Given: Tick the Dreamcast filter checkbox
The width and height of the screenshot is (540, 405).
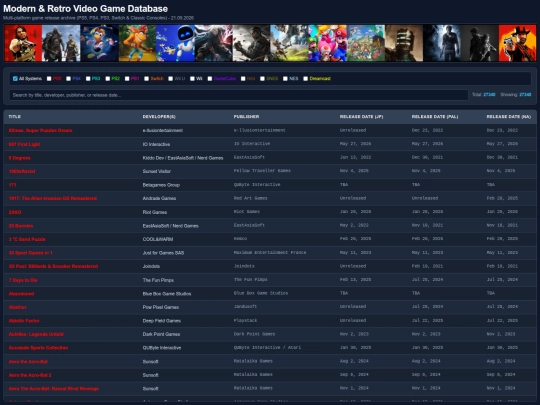Looking at the screenshot, I should [x=305, y=79].
